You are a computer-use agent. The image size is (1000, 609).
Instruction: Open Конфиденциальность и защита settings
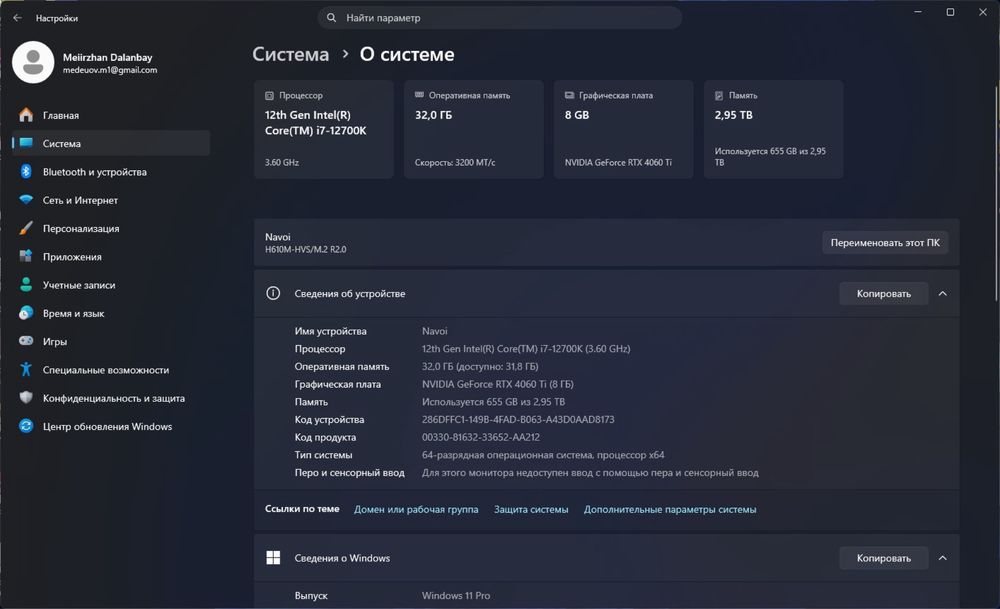[111, 398]
